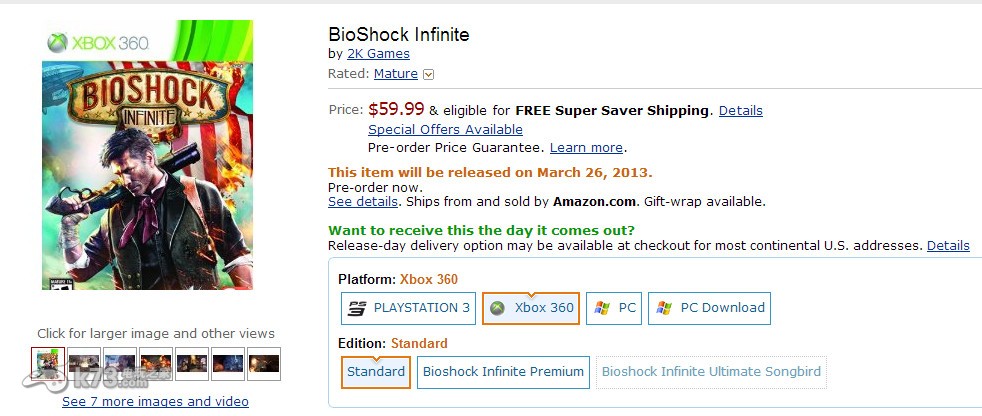Choose the Xbox 360 platform button
982x416 pixels.
pyautogui.click(x=531, y=308)
